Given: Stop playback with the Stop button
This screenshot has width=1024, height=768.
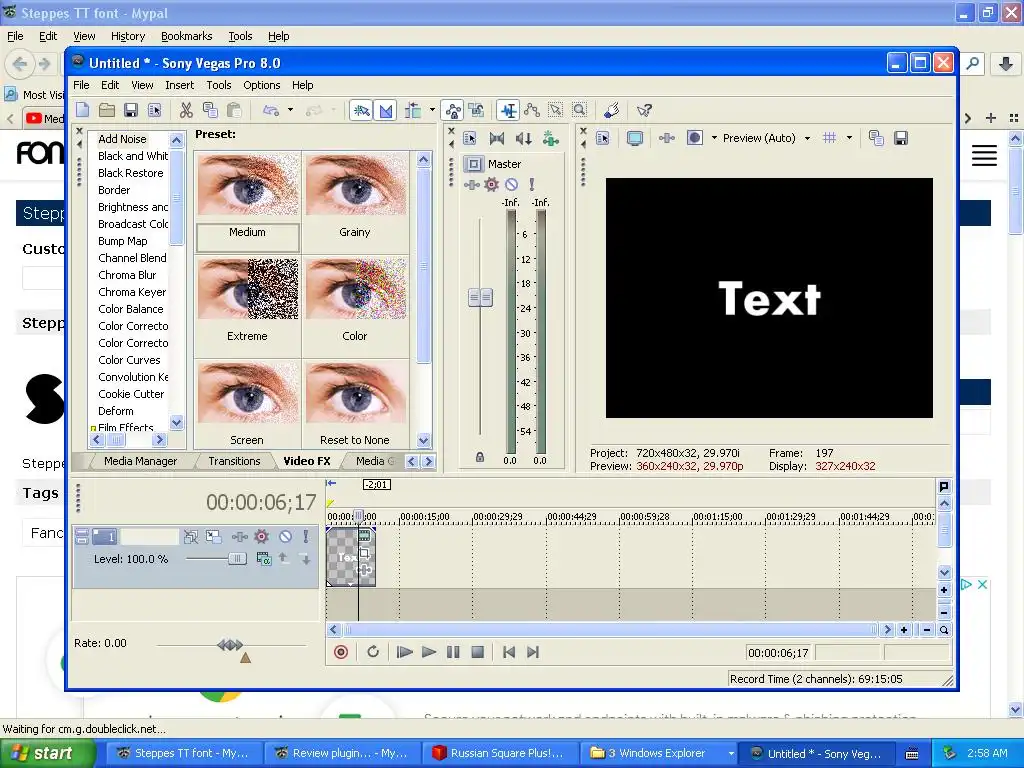Looking at the screenshot, I should pyautogui.click(x=477, y=652).
